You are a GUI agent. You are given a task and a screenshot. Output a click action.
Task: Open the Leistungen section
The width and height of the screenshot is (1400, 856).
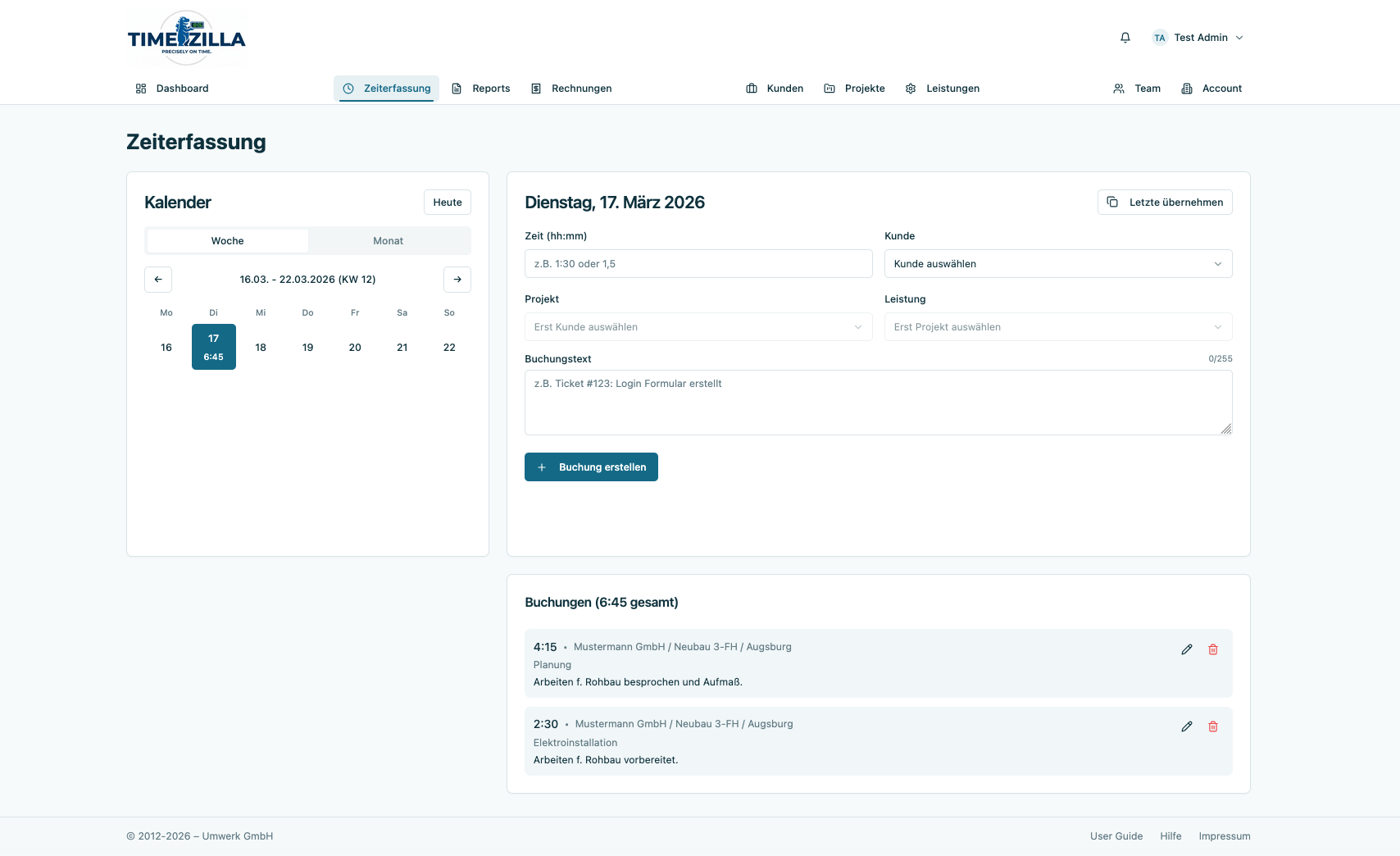(943, 89)
